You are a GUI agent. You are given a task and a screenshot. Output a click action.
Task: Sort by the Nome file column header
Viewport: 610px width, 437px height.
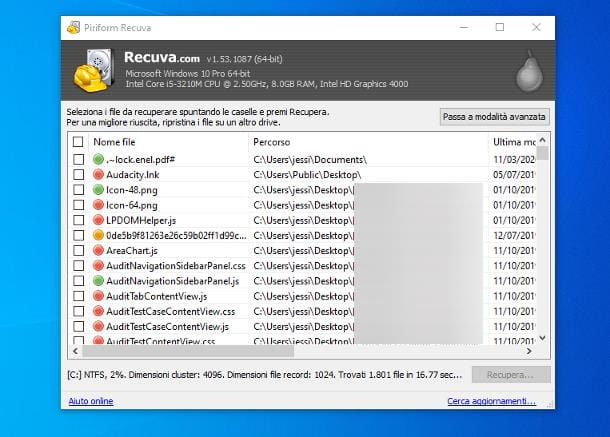[x=168, y=142]
